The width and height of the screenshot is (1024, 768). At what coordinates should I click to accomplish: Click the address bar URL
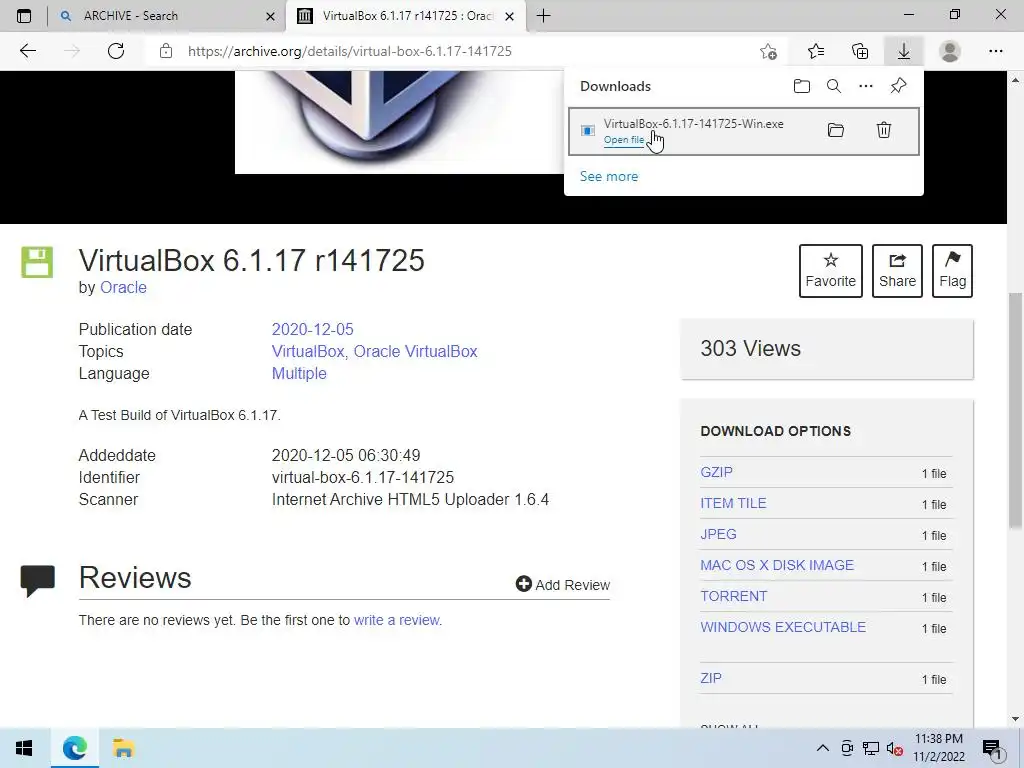[x=349, y=51]
